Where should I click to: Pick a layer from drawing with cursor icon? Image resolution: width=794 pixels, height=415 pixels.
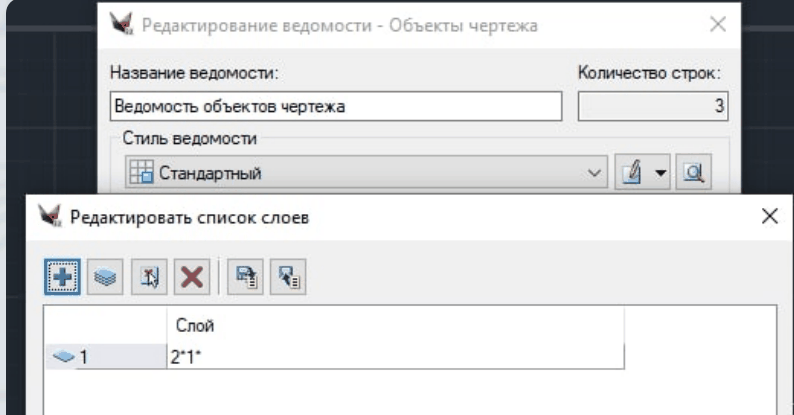coord(147,275)
